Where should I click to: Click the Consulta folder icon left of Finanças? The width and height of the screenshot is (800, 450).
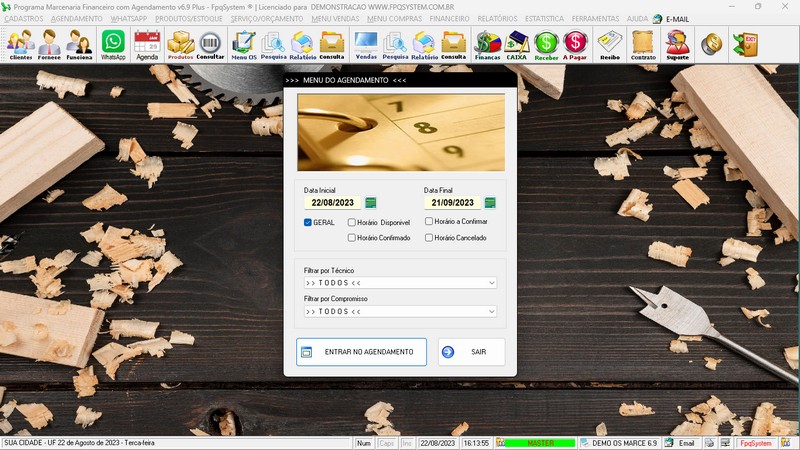click(454, 45)
